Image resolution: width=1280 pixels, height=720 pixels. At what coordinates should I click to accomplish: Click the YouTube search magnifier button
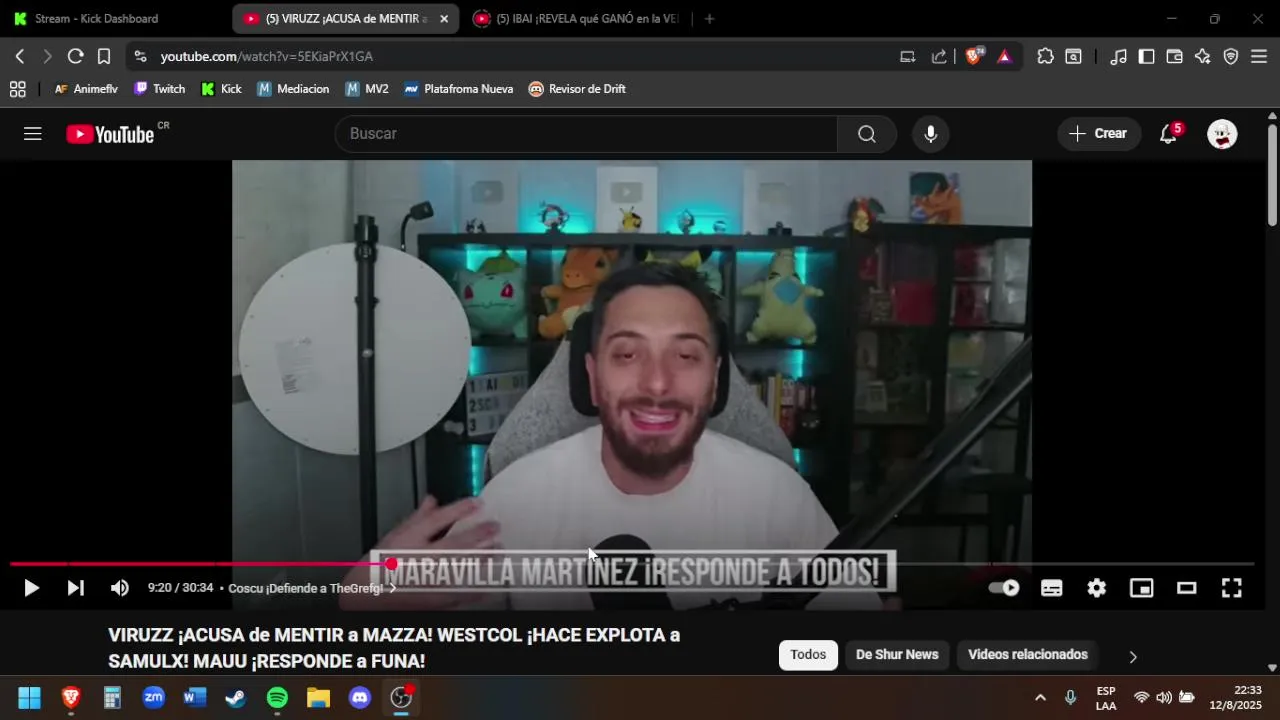866,134
